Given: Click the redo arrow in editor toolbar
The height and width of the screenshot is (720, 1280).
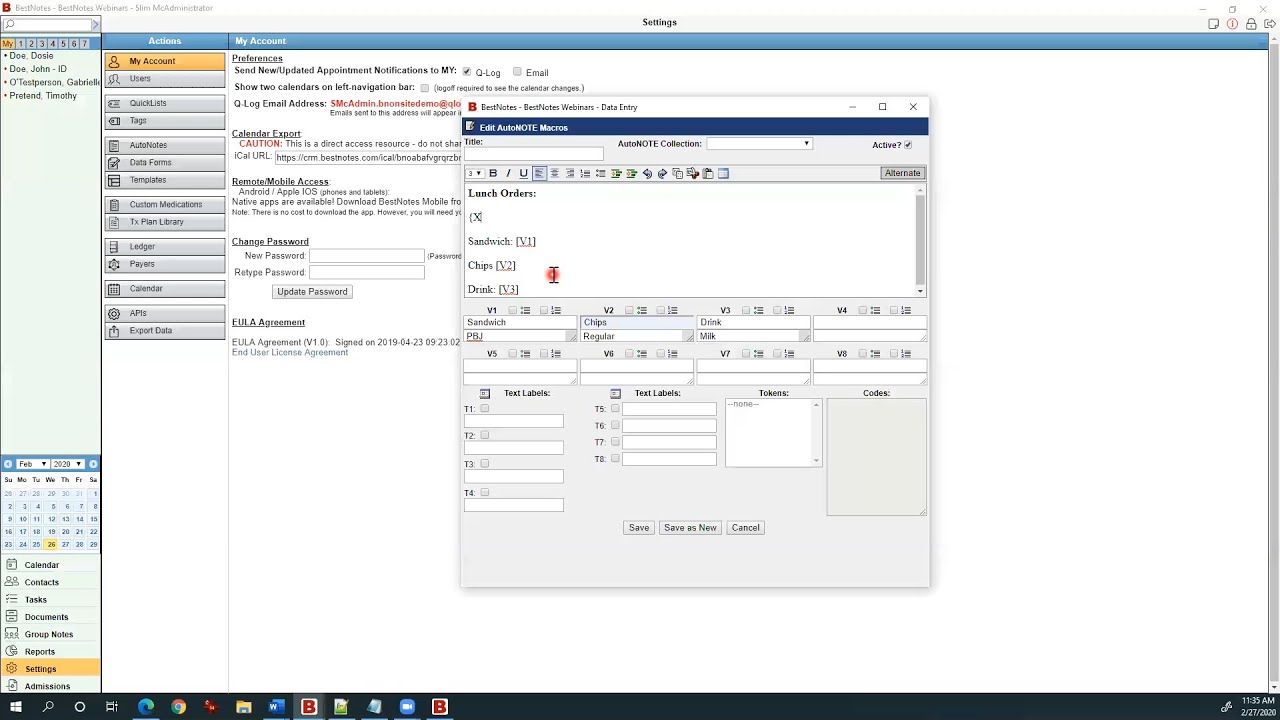Looking at the screenshot, I should pos(662,173).
